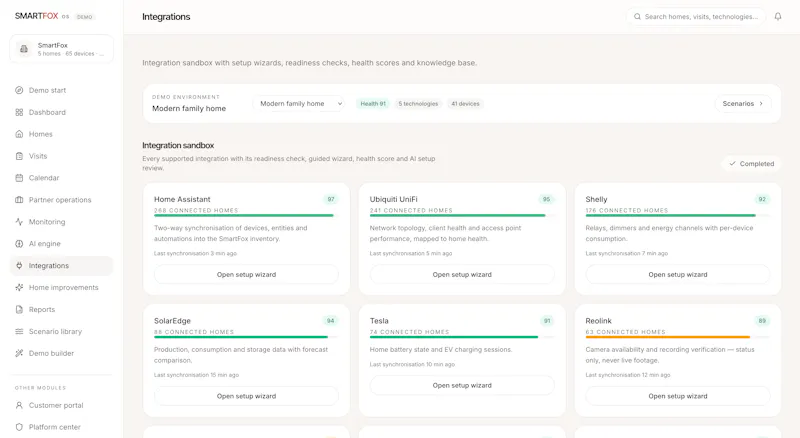Image resolution: width=800 pixels, height=438 pixels.
Task: Go to Partner operations
Action: coord(61,200)
